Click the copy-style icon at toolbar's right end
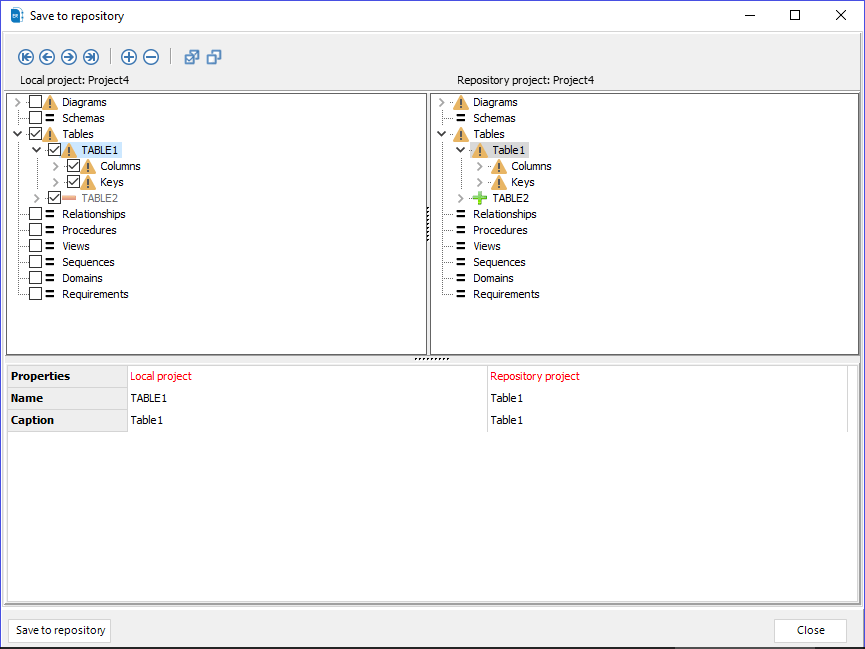Screen dimensions: 865x649 point(213,57)
